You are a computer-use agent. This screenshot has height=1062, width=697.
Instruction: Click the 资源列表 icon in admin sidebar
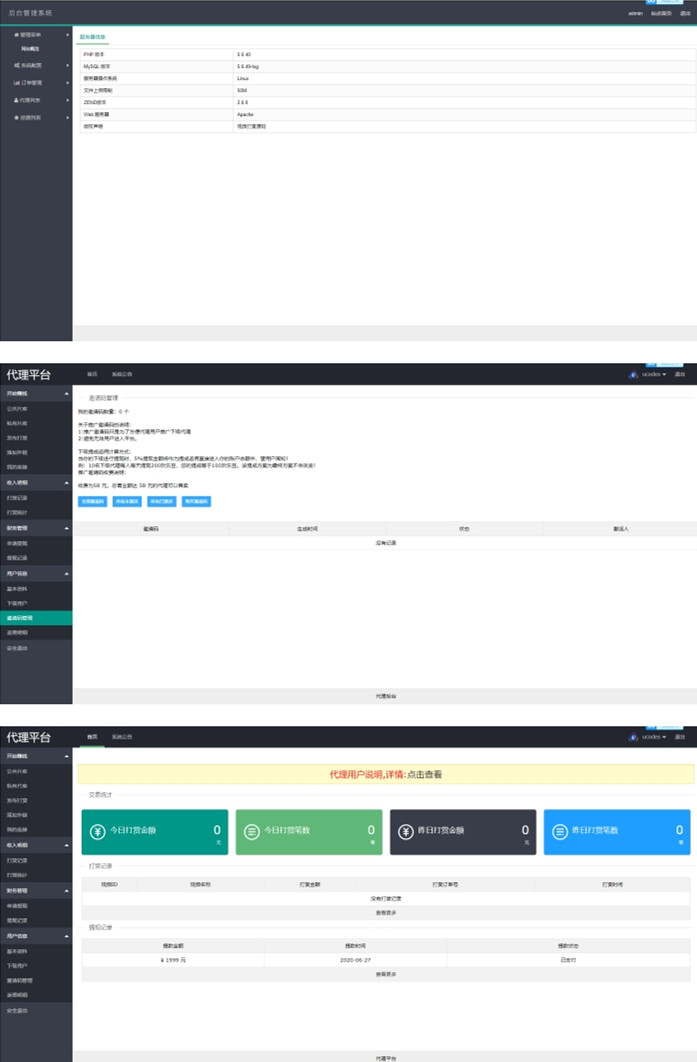(16, 117)
